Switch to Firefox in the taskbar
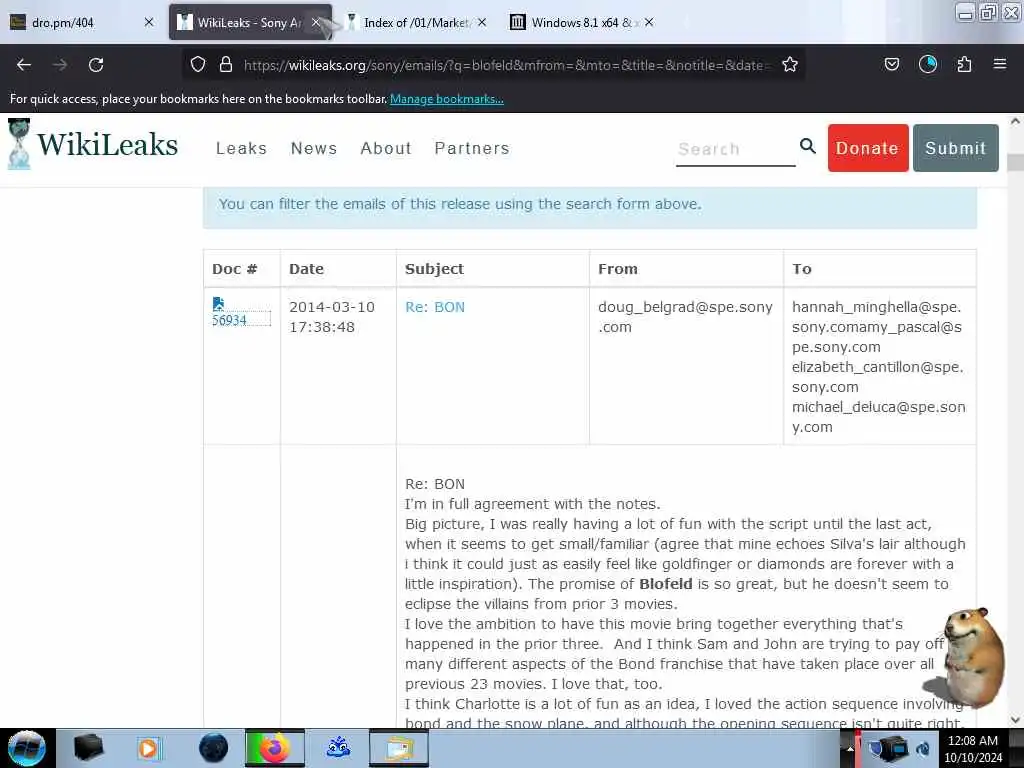The height and width of the screenshot is (768, 1024). coord(275,748)
